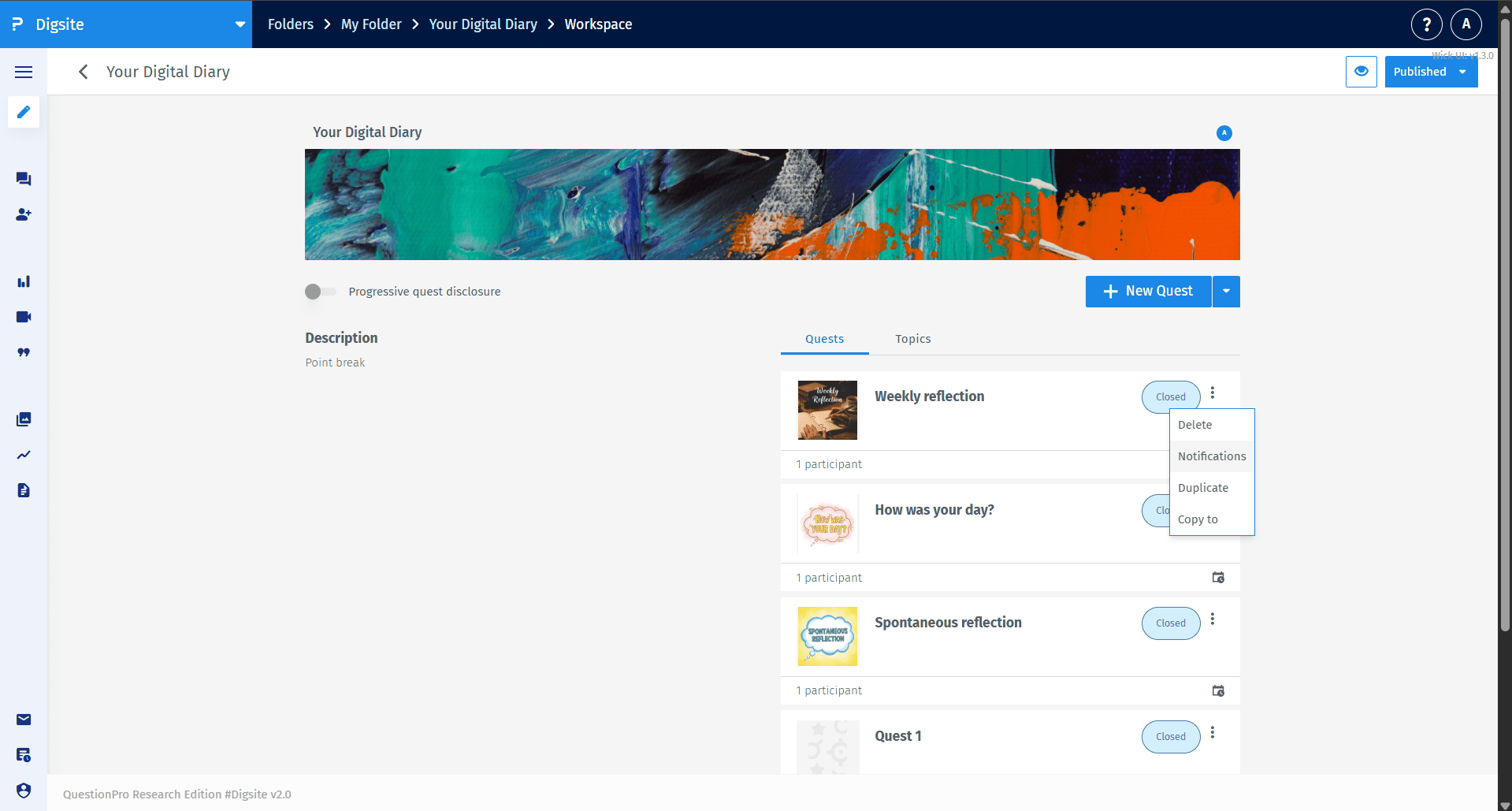Click the Description heading
1512x811 pixels.
click(341, 338)
